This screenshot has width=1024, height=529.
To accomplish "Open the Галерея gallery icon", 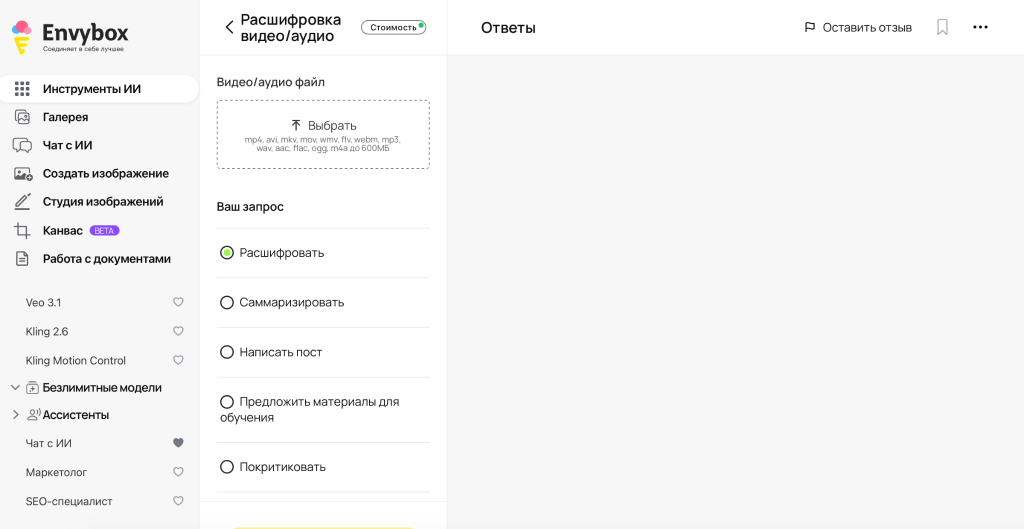I will (22, 118).
